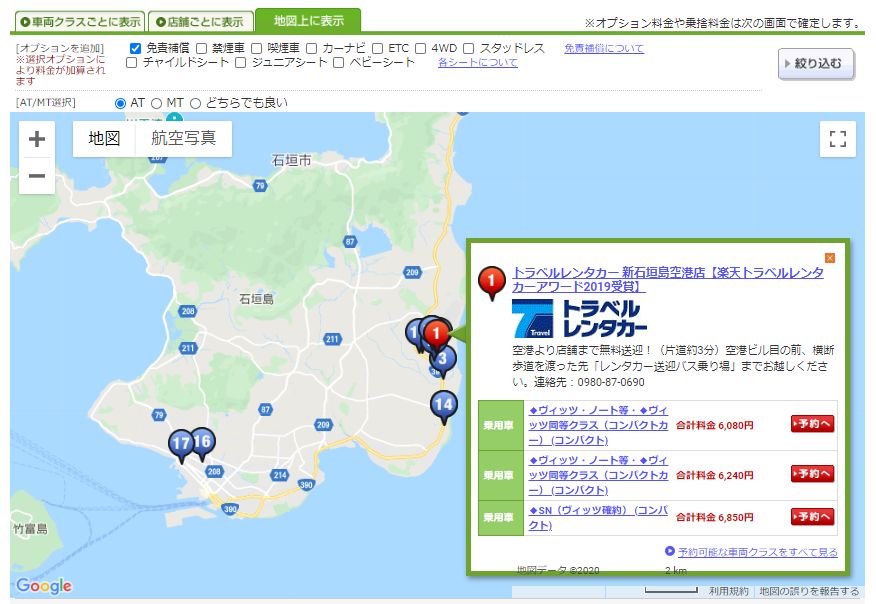Click the 合計料金 6,850円 price text
The width and height of the screenshot is (876, 604).
(715, 517)
